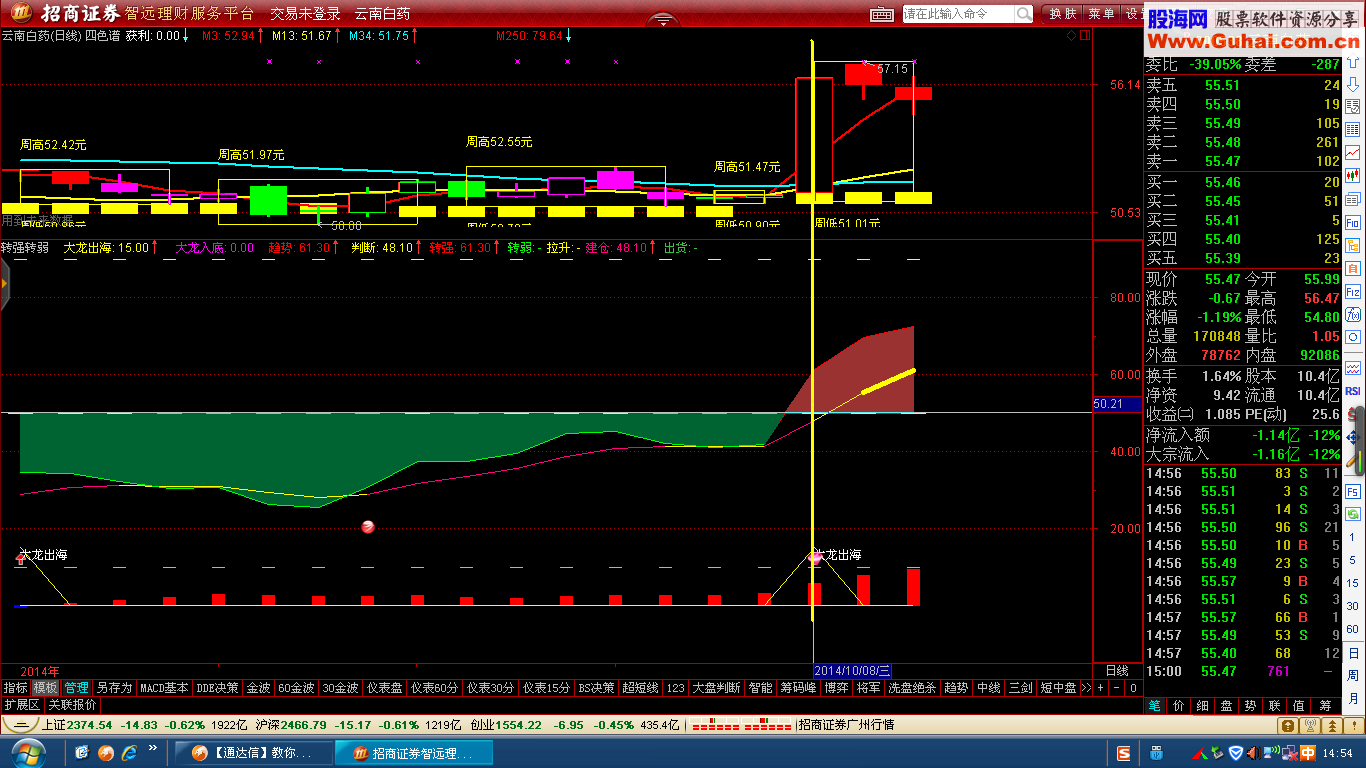Select 5-minute period in right toolbar
The image size is (1366, 768).
1352,560
